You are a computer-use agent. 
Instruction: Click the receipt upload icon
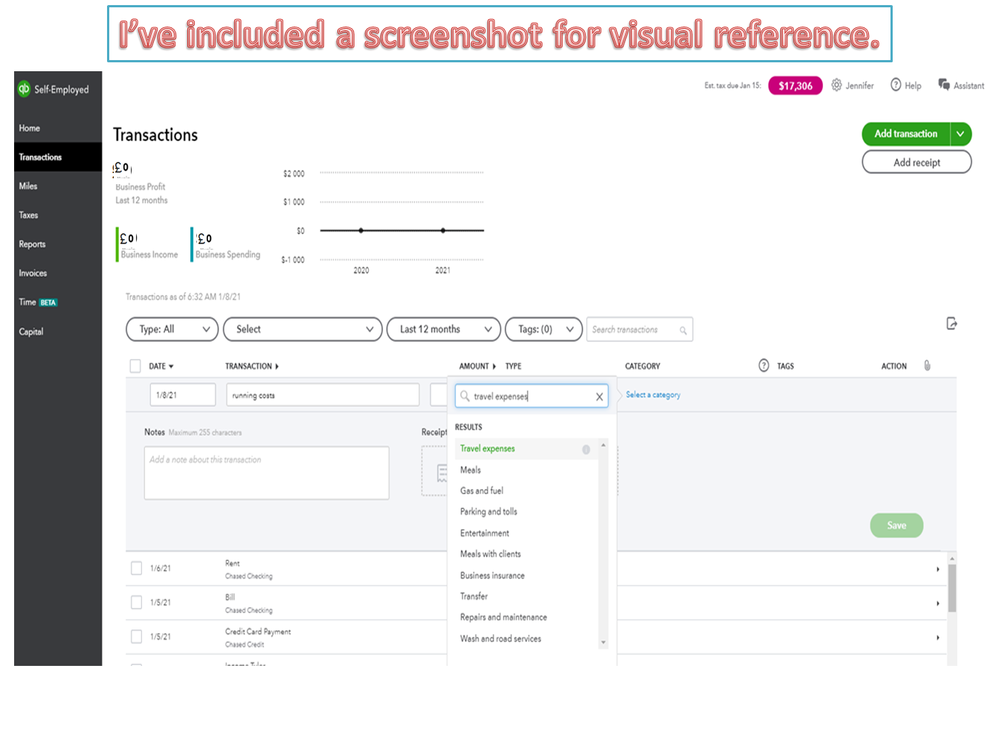coord(442,473)
